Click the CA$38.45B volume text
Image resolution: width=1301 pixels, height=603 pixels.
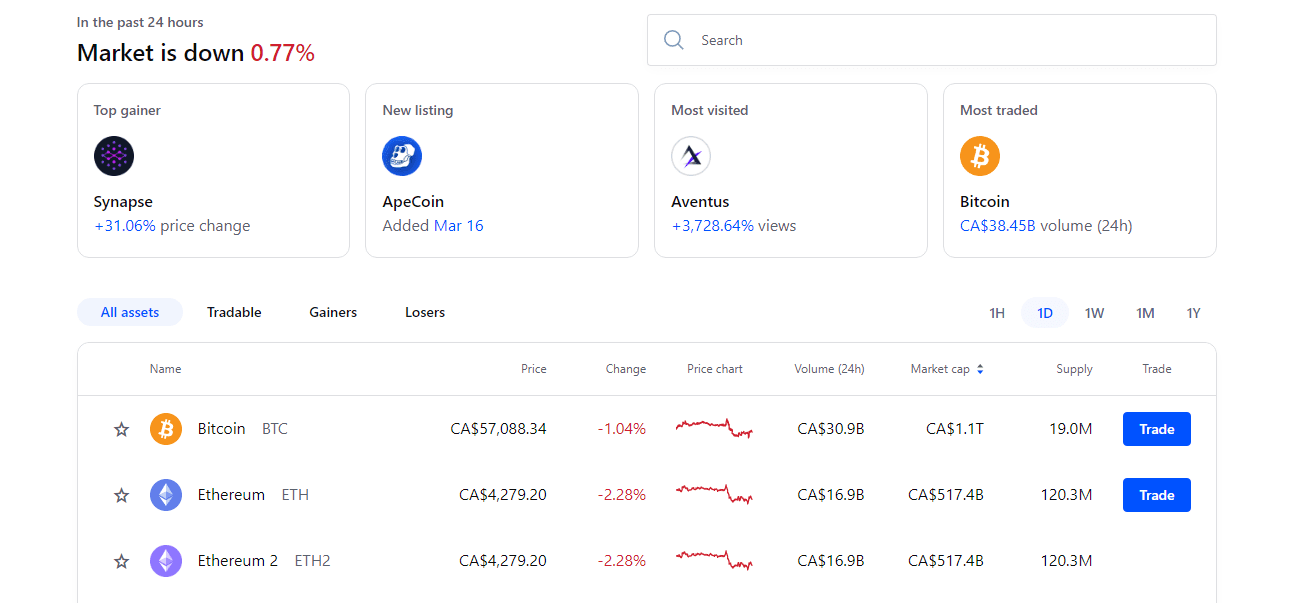tap(1046, 226)
